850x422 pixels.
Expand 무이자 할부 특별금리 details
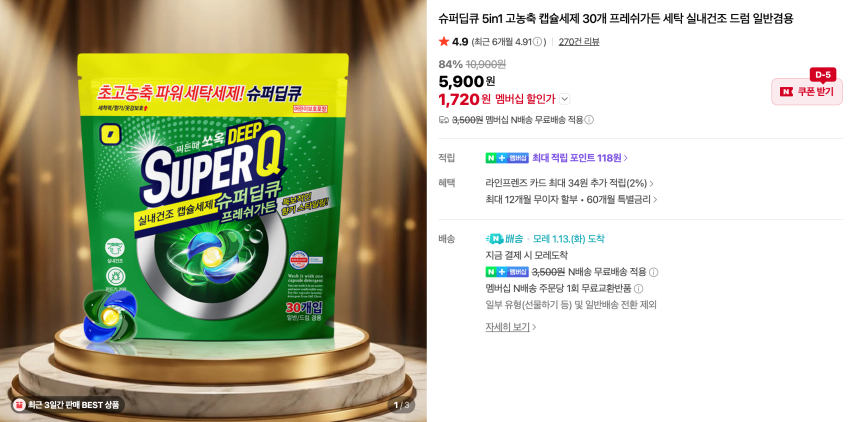(571, 200)
